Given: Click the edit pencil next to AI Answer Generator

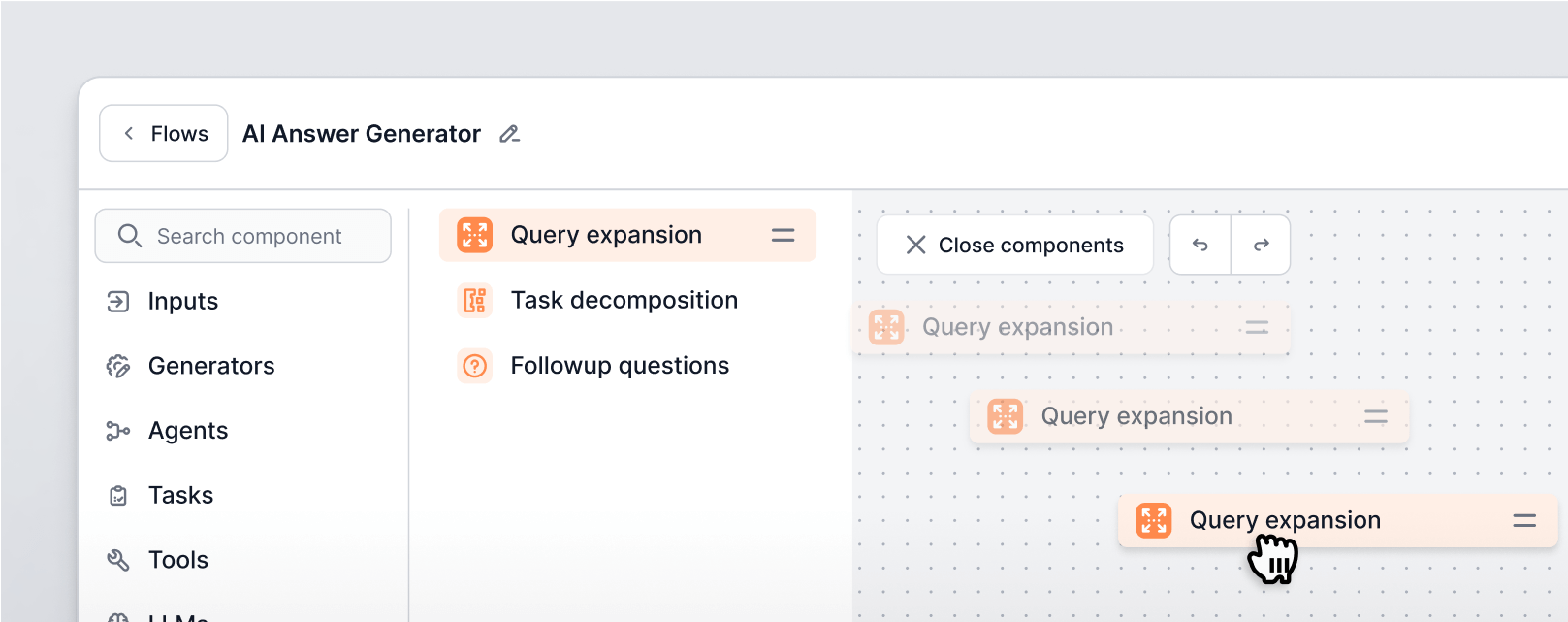Looking at the screenshot, I should [x=509, y=133].
